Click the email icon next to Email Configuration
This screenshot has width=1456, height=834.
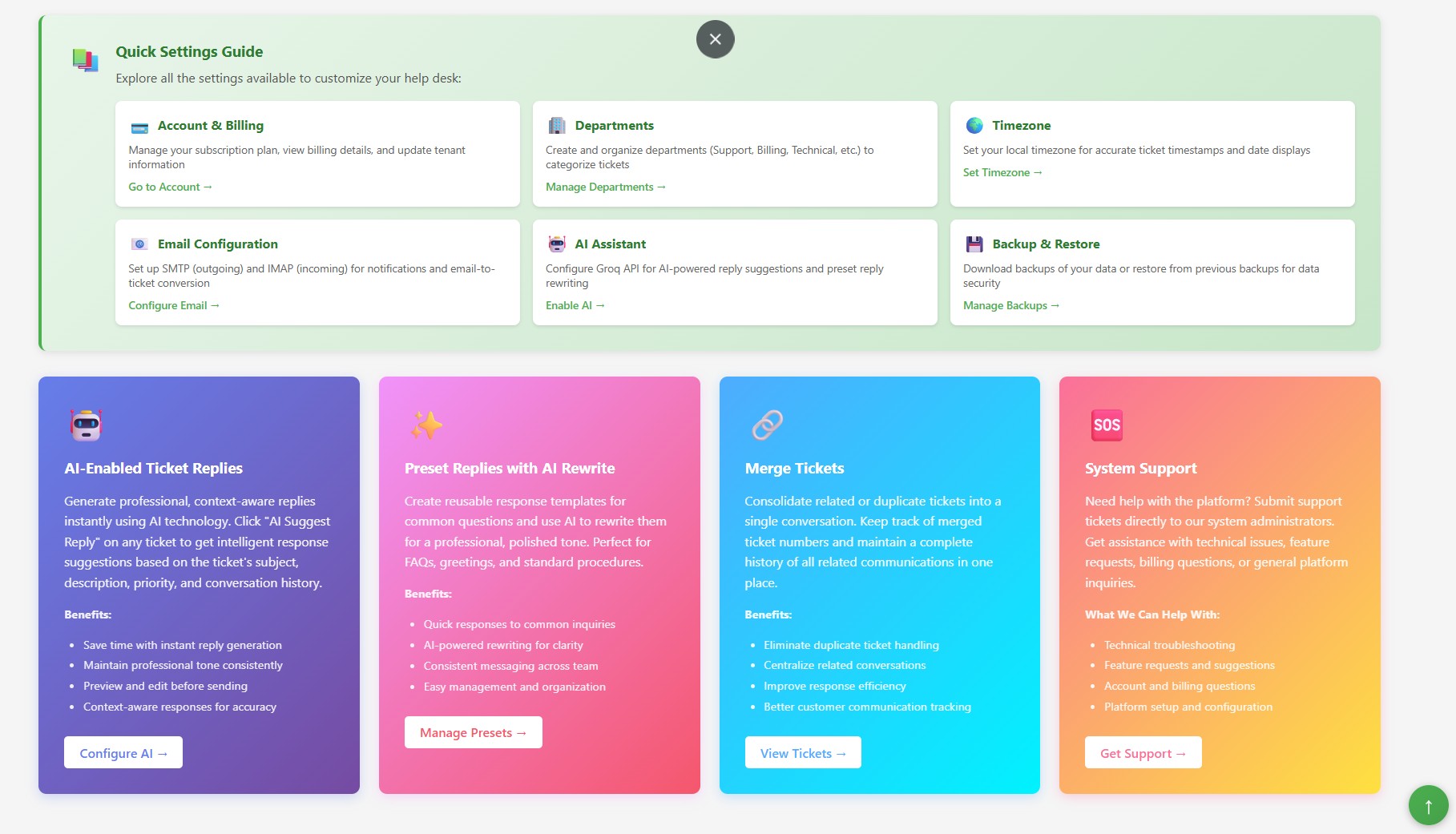point(139,244)
